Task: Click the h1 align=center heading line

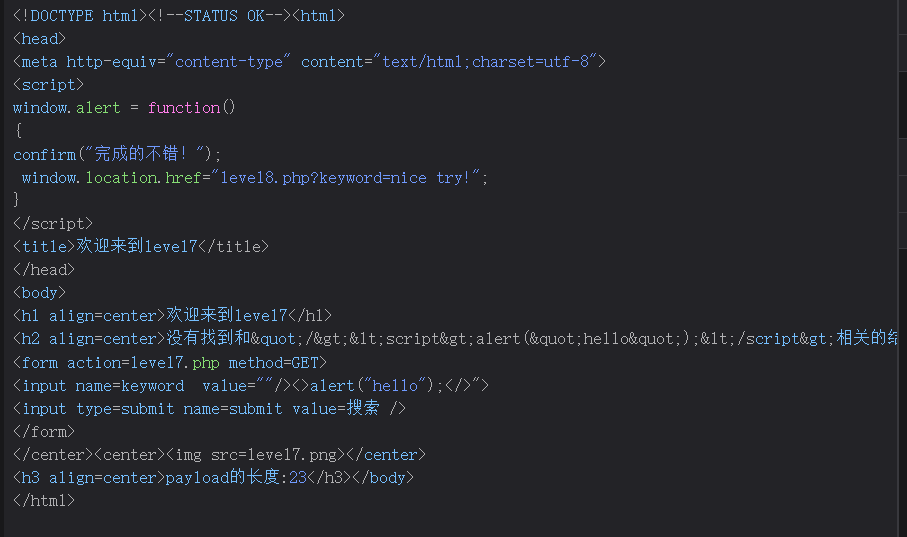Action: click(x=172, y=316)
